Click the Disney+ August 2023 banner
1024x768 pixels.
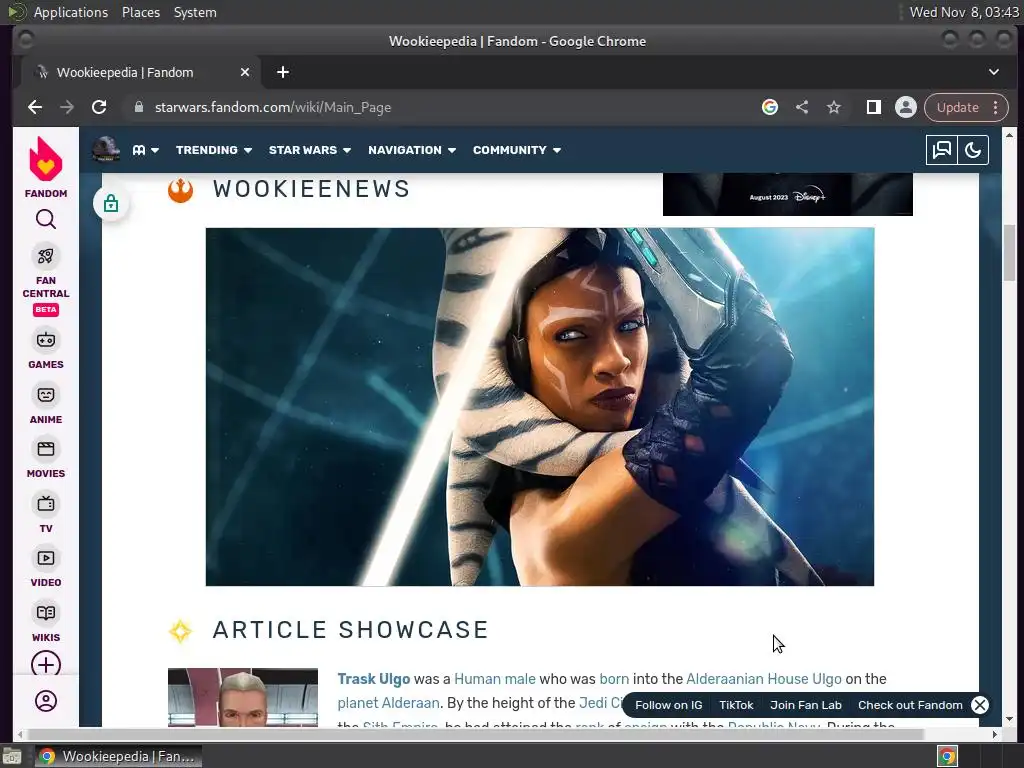coord(788,194)
